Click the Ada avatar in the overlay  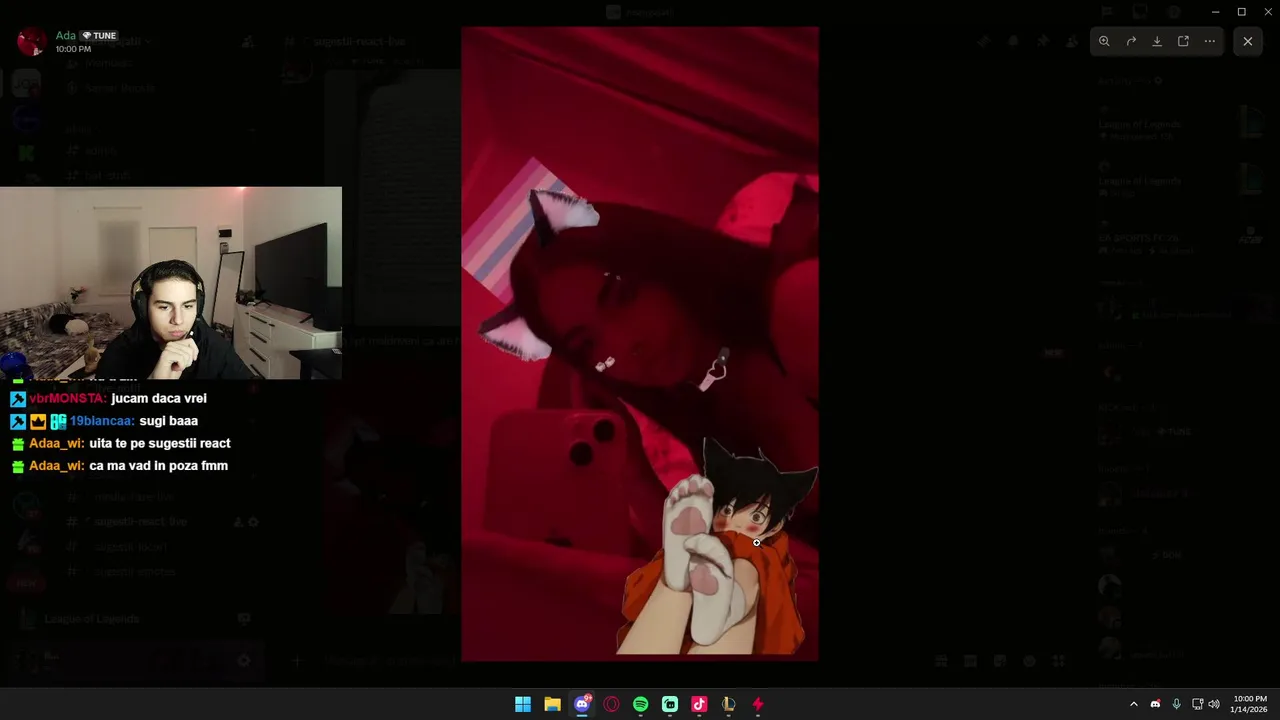[32, 41]
